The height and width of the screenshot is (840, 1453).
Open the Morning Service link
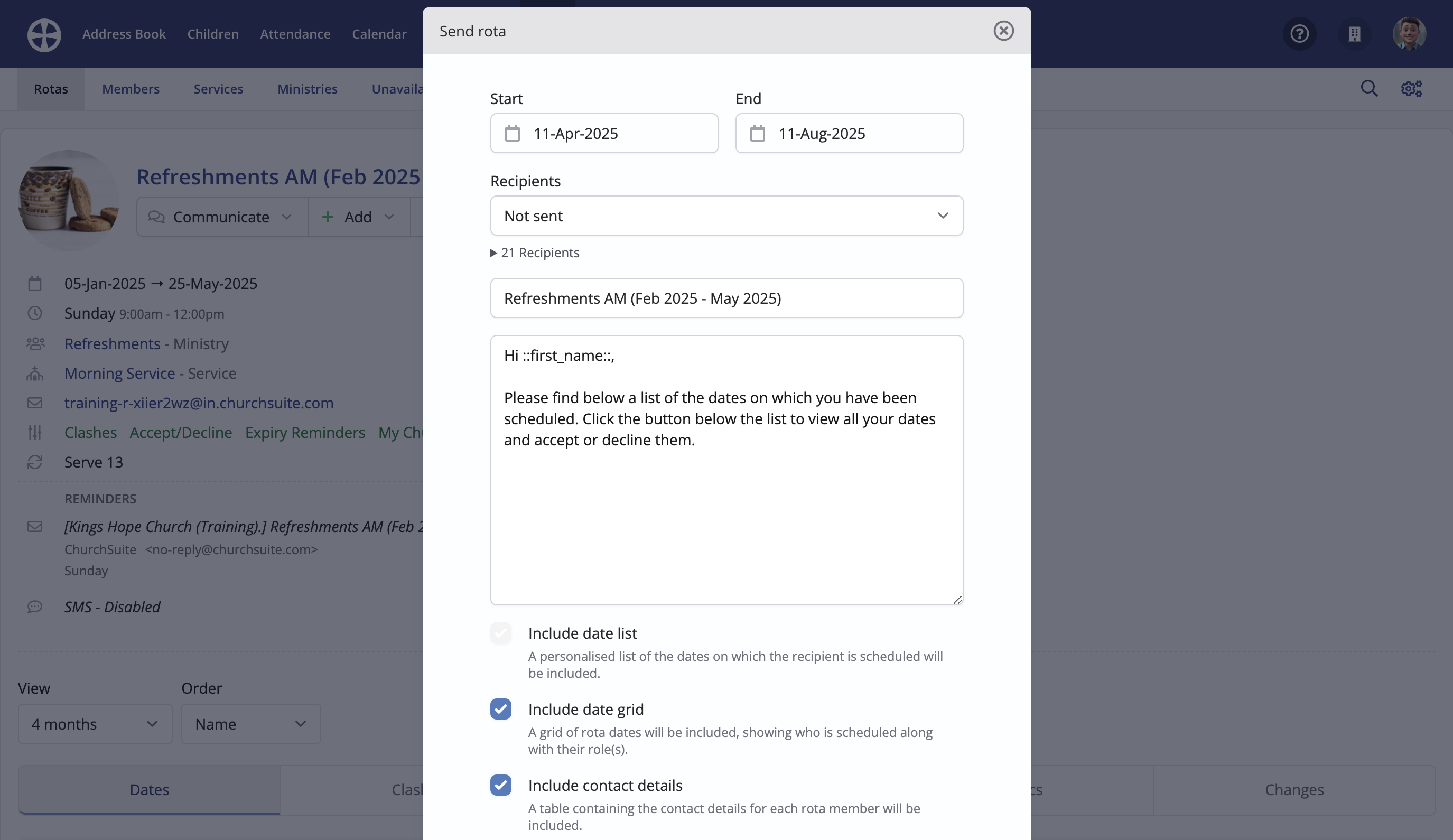click(x=120, y=374)
